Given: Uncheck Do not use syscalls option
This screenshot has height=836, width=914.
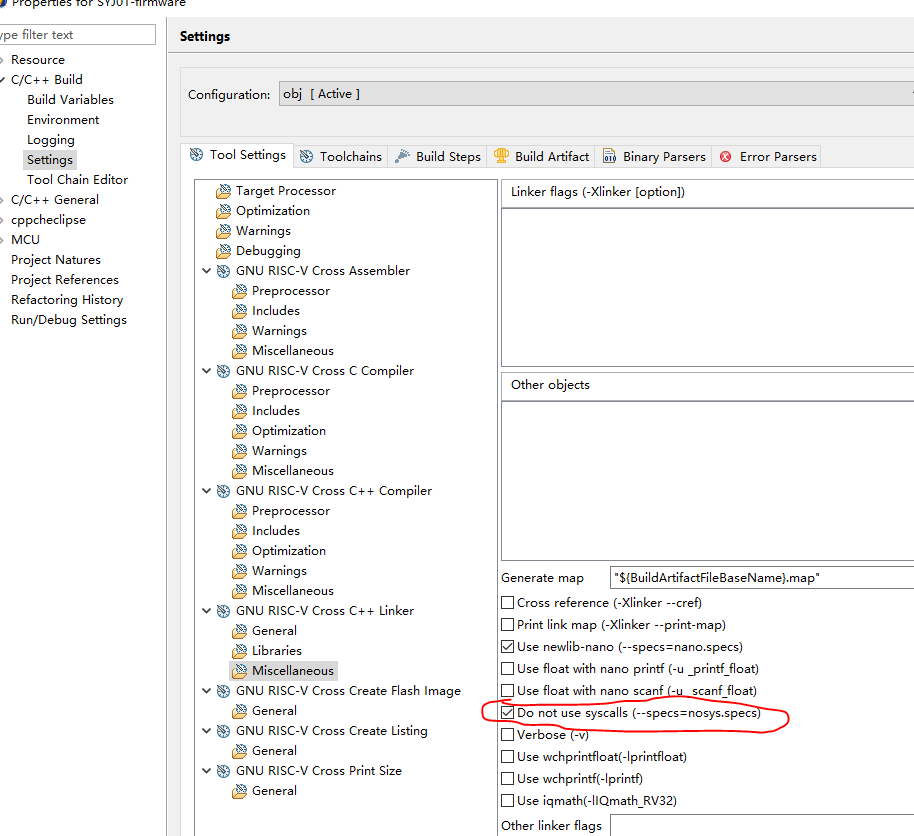Looking at the screenshot, I should [x=508, y=712].
